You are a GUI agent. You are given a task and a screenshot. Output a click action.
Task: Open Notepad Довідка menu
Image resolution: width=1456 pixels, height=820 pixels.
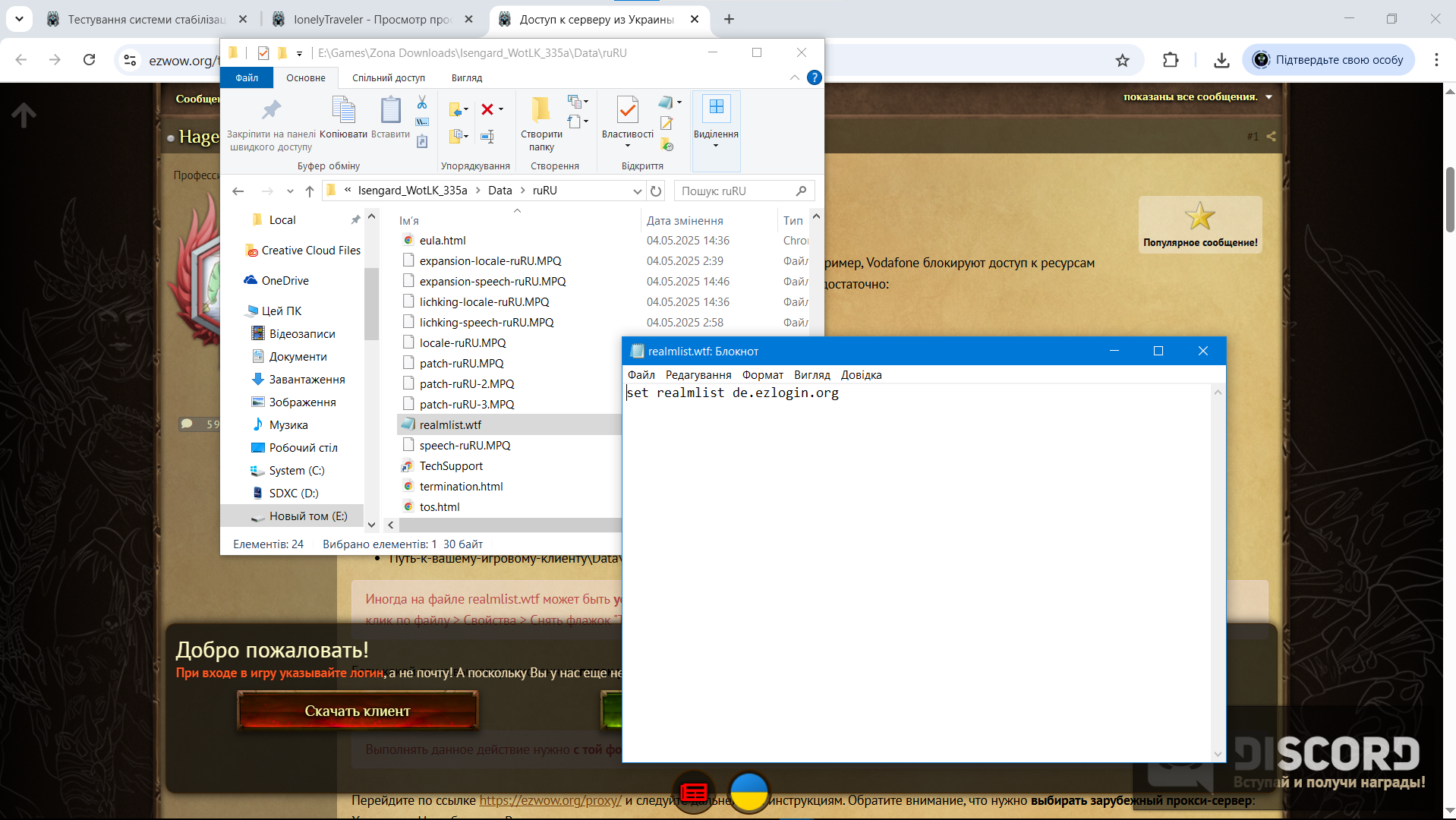pos(861,375)
